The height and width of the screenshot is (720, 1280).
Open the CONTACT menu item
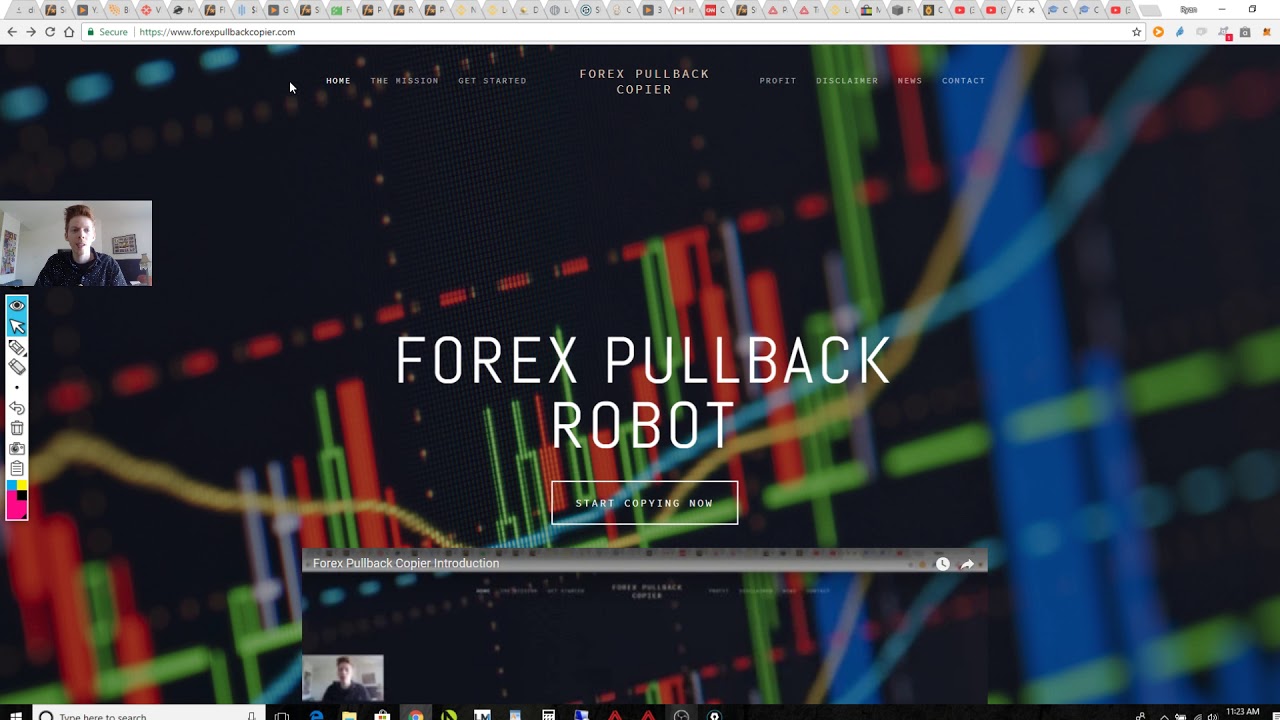[963, 81]
